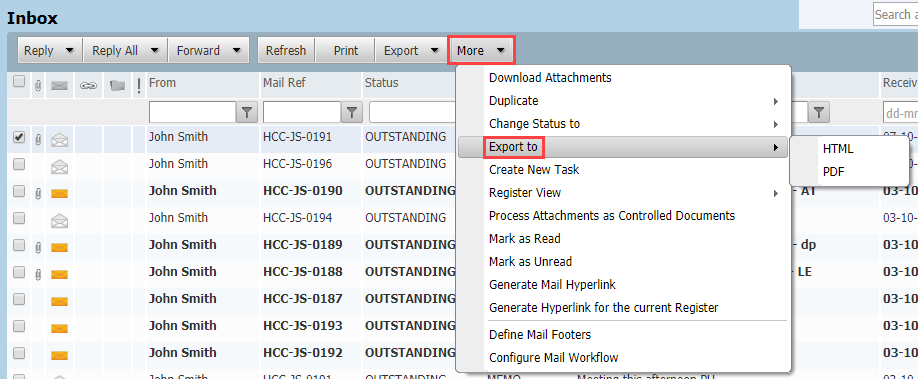Check the checkbox for mail HCC-JS-0189
918x379 pixels.
pos(19,245)
